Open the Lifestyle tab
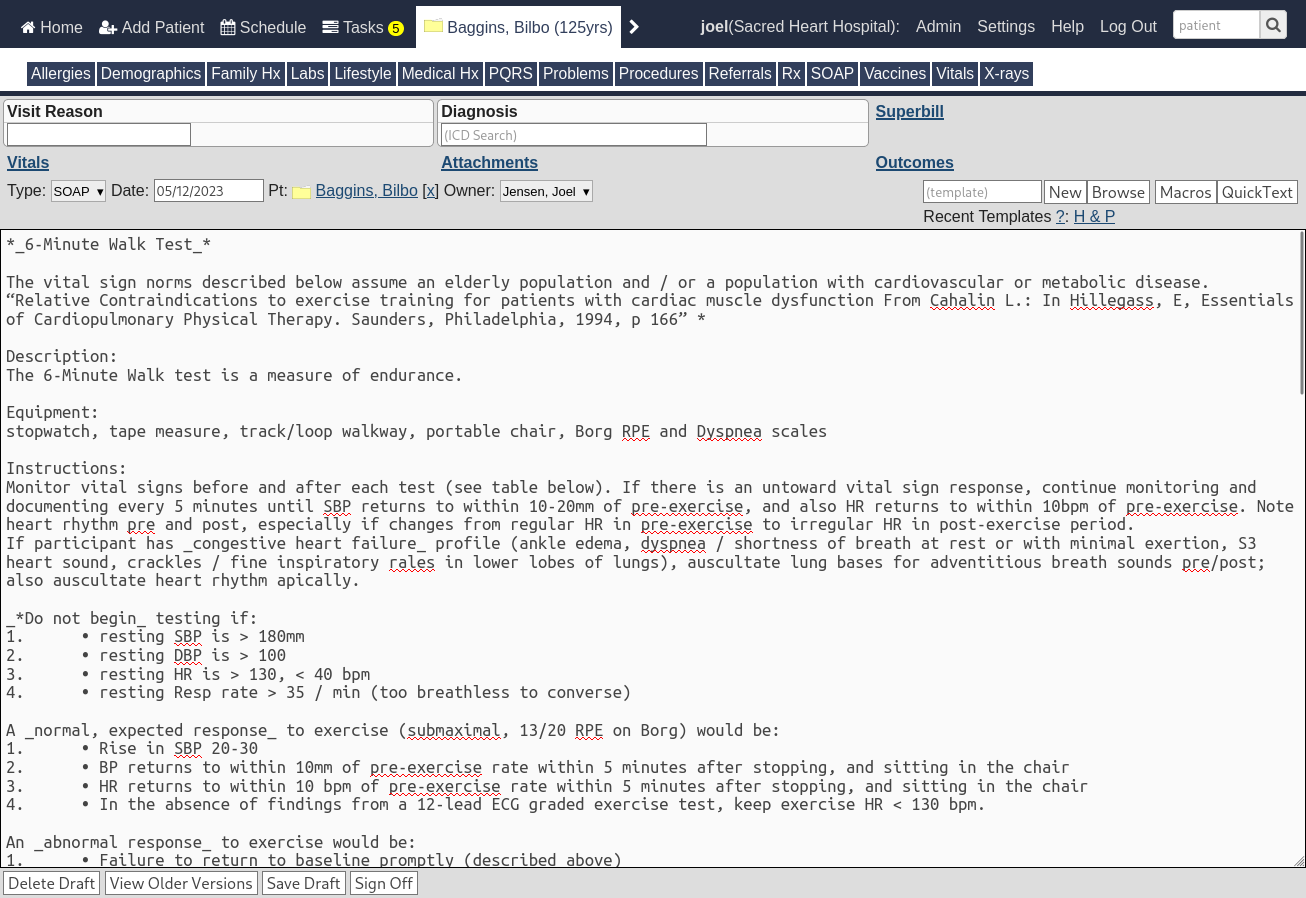The width and height of the screenshot is (1306, 898). (x=363, y=74)
